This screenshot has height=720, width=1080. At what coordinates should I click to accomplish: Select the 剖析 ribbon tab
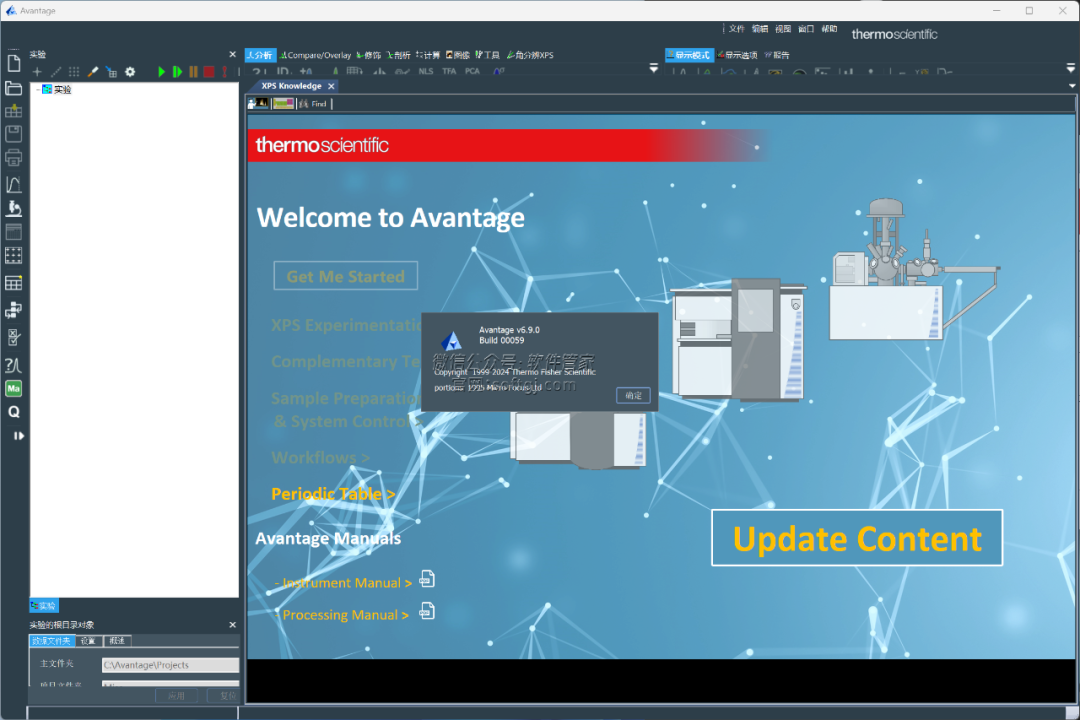(x=398, y=55)
